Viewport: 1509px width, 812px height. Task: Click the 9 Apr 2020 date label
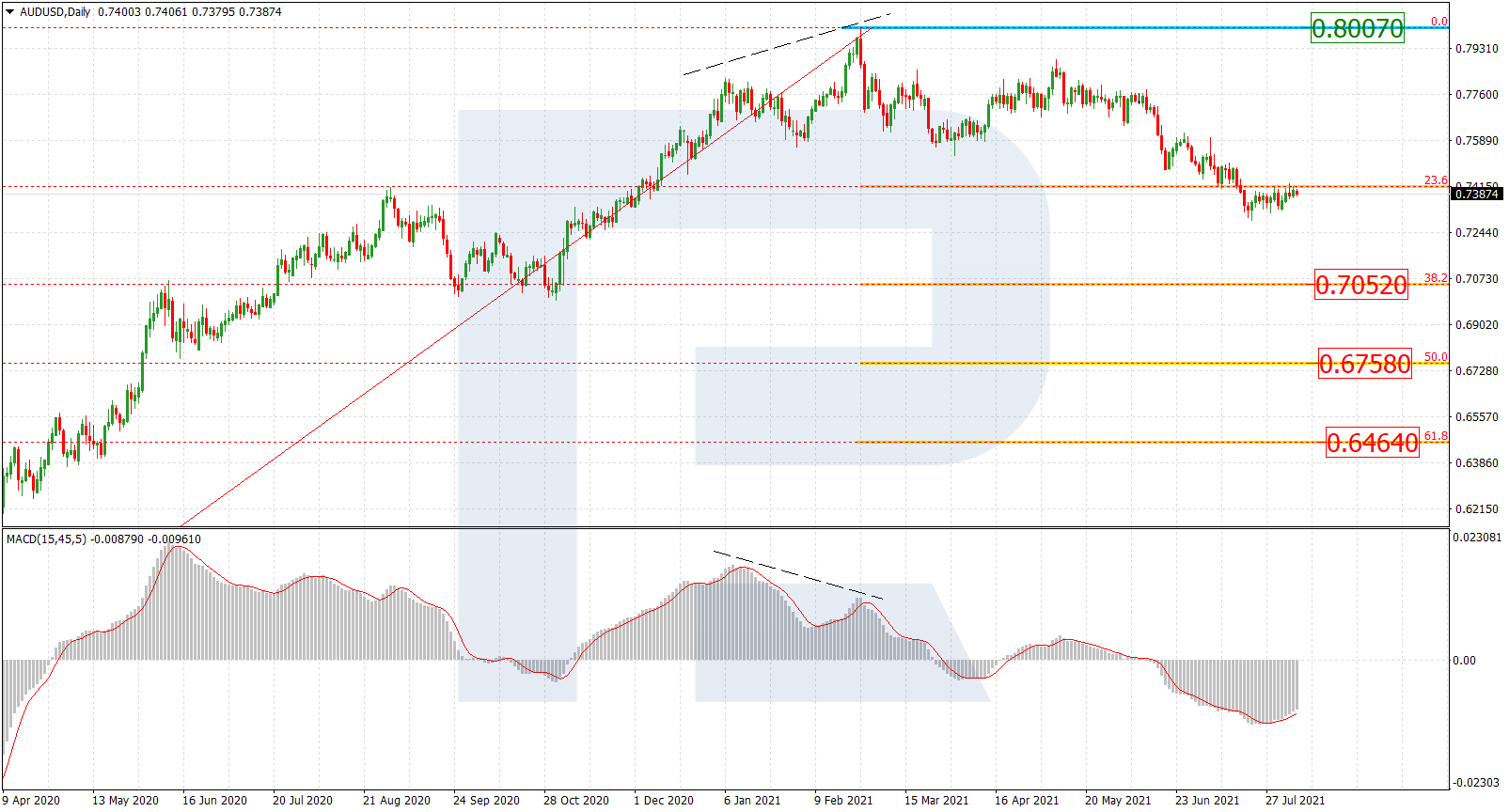31,801
